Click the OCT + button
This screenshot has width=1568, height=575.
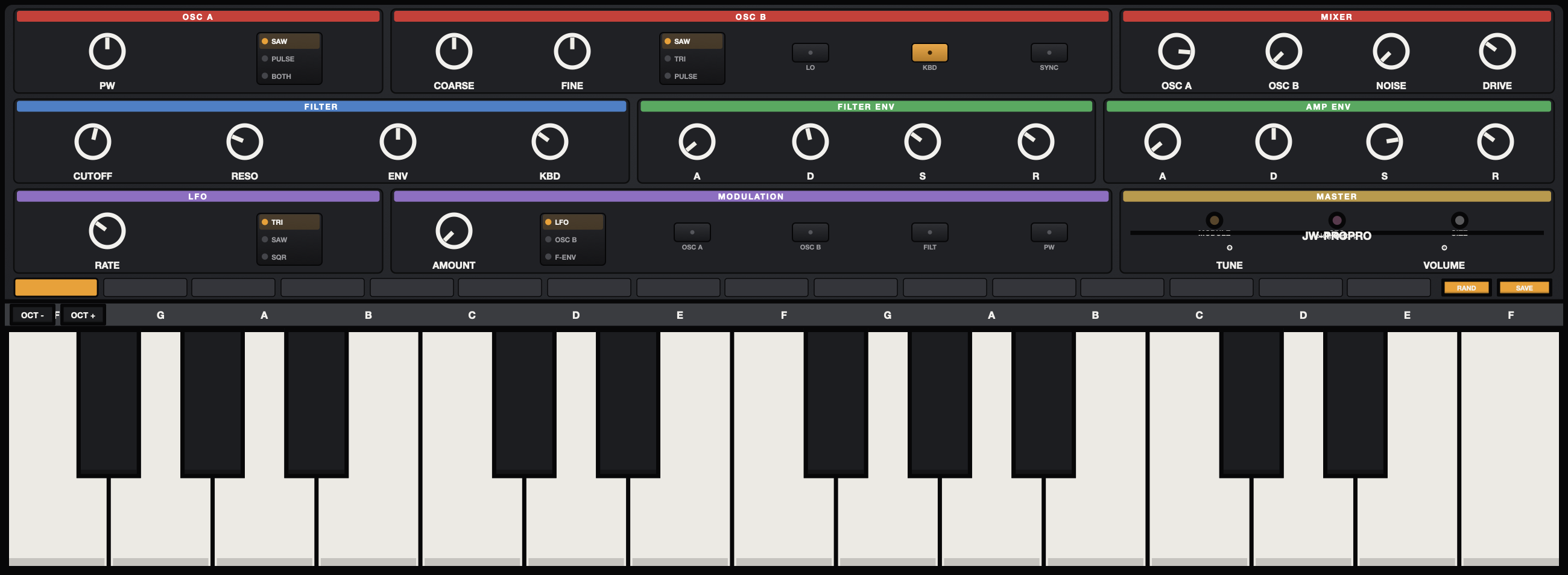83,315
